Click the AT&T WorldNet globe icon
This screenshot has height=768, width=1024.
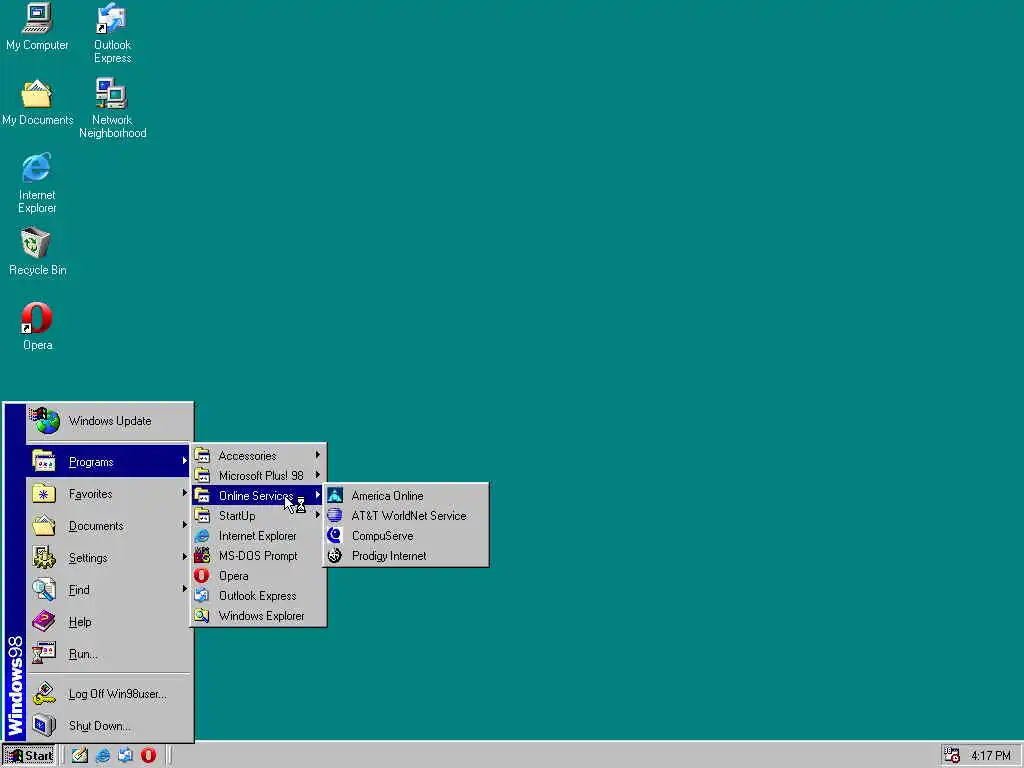(x=334, y=515)
